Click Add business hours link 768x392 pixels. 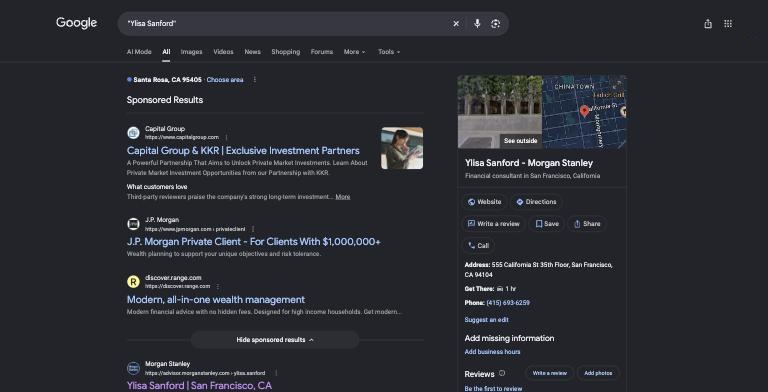492,352
